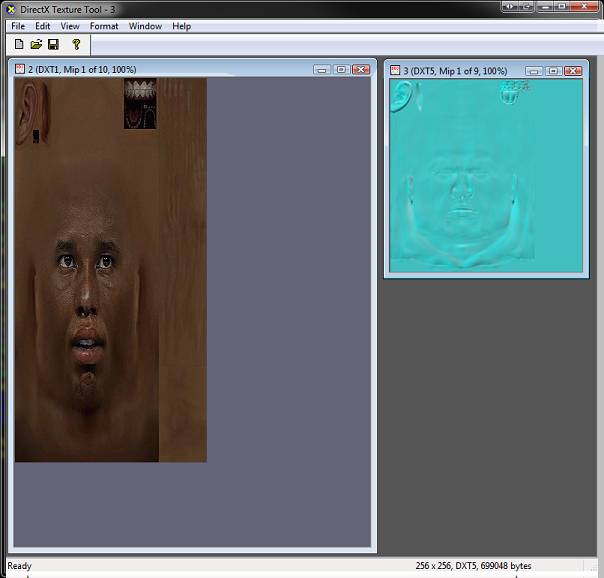Viewport: 604px width, 578px height.
Task: Click the DirectX Texture Tool app icon
Action: coord(10,8)
